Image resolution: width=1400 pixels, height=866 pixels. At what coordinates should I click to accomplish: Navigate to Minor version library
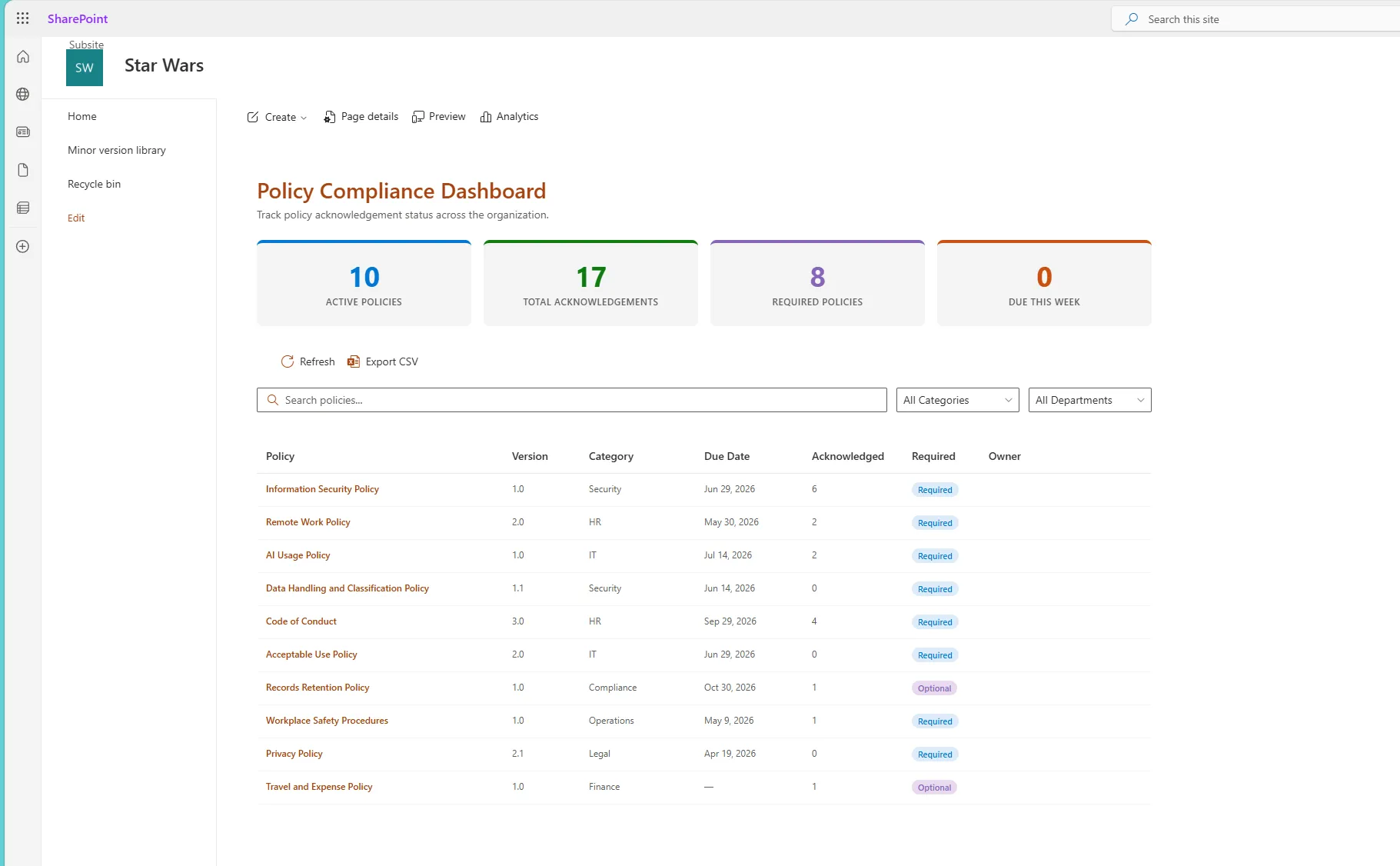[x=117, y=150]
